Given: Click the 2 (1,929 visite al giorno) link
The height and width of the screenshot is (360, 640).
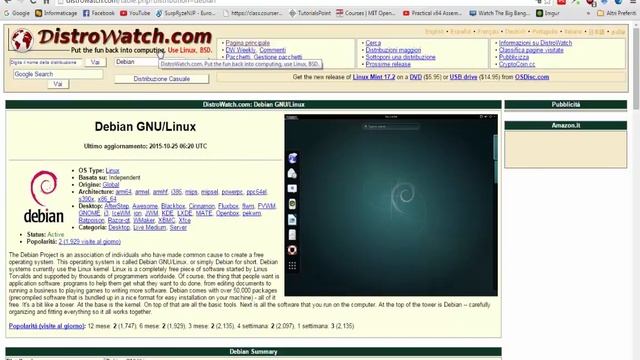Looking at the screenshot, I should [x=89, y=242].
